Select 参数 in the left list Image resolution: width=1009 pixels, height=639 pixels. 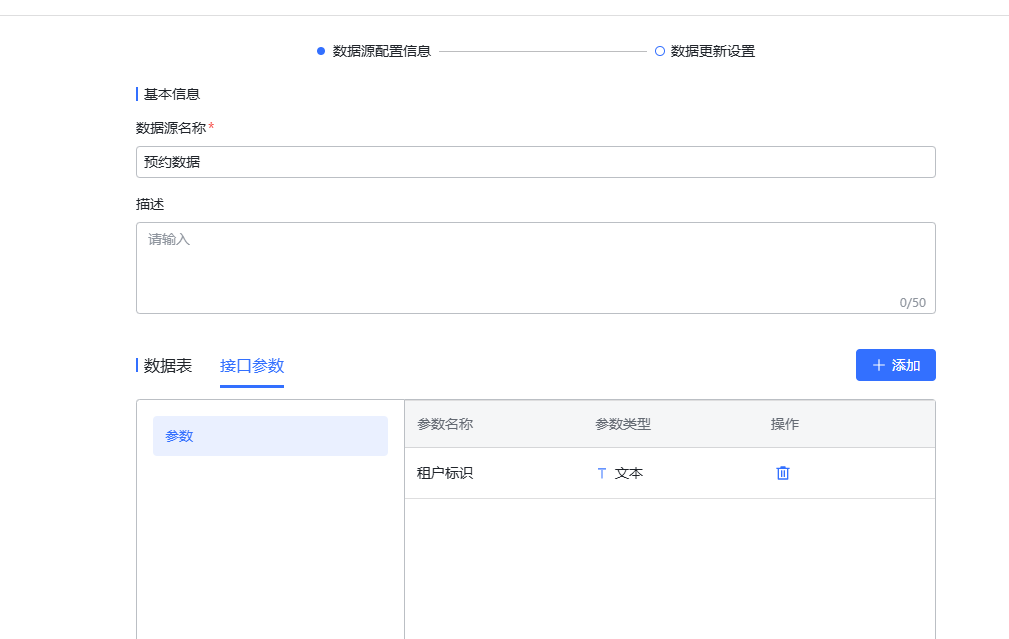point(270,436)
